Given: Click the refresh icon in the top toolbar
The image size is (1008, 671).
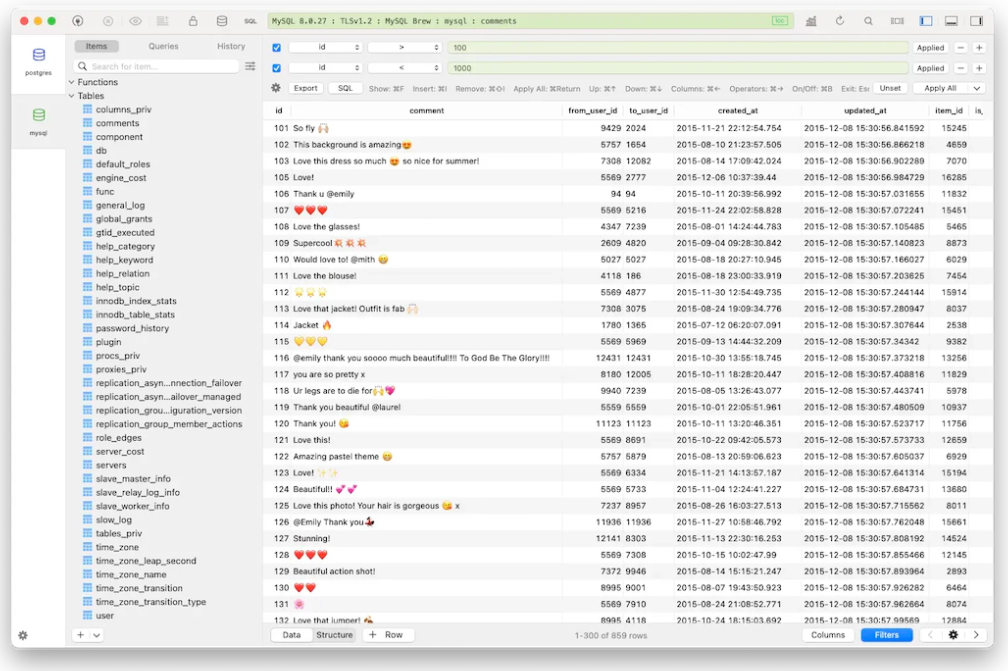Looking at the screenshot, I should pos(840,21).
